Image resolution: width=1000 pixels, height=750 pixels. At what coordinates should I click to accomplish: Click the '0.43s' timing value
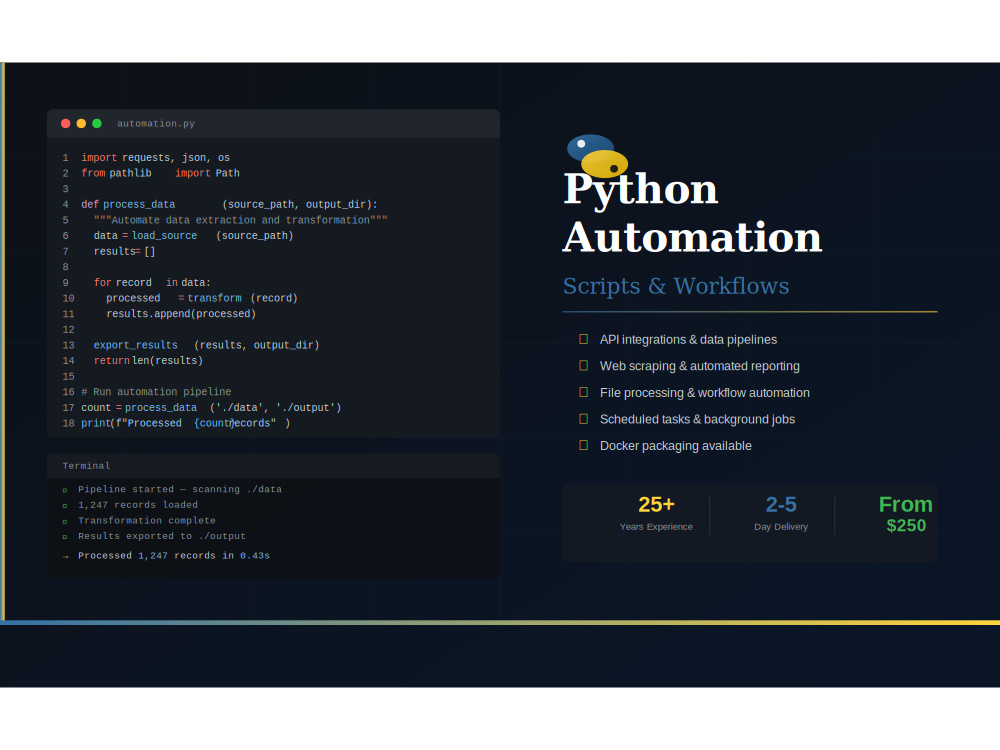[x=254, y=555]
